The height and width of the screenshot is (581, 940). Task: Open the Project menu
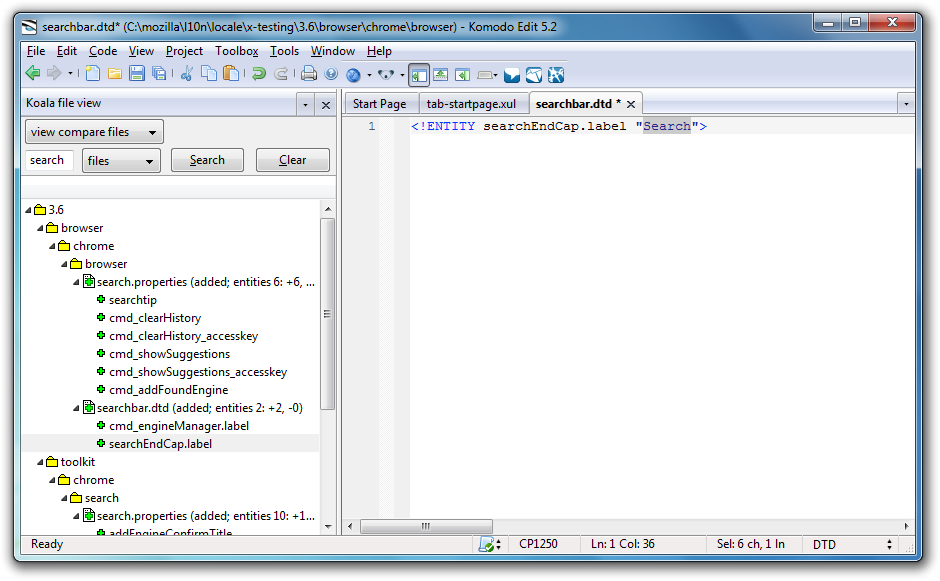[184, 51]
